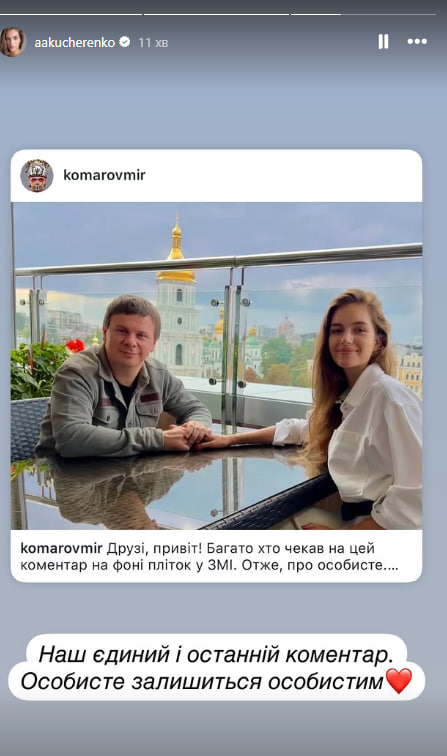Tap the red heart emoji sticker
This screenshot has height=756, width=447.
(399, 680)
